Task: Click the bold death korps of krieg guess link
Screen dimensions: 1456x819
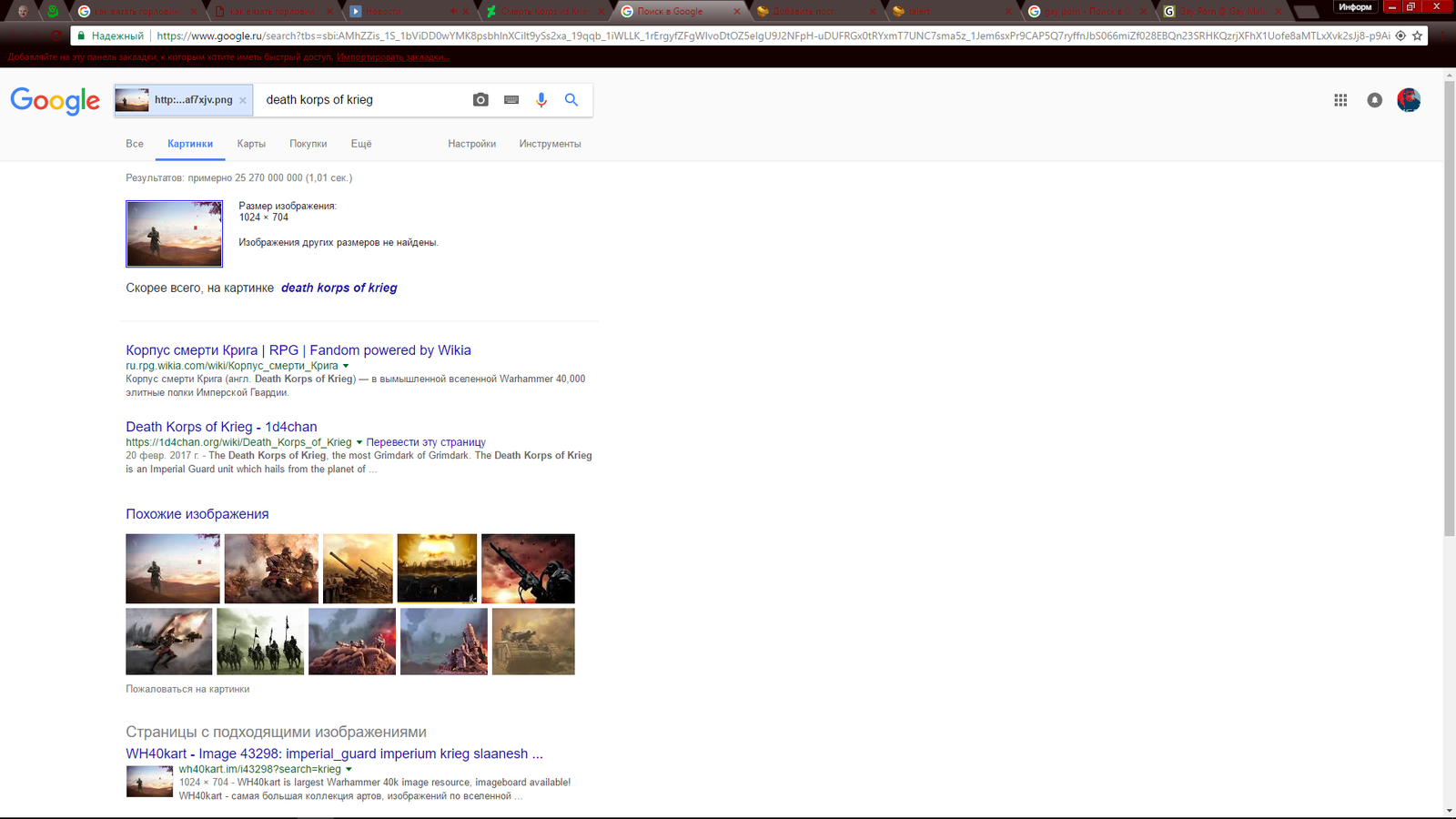Action: tap(339, 288)
